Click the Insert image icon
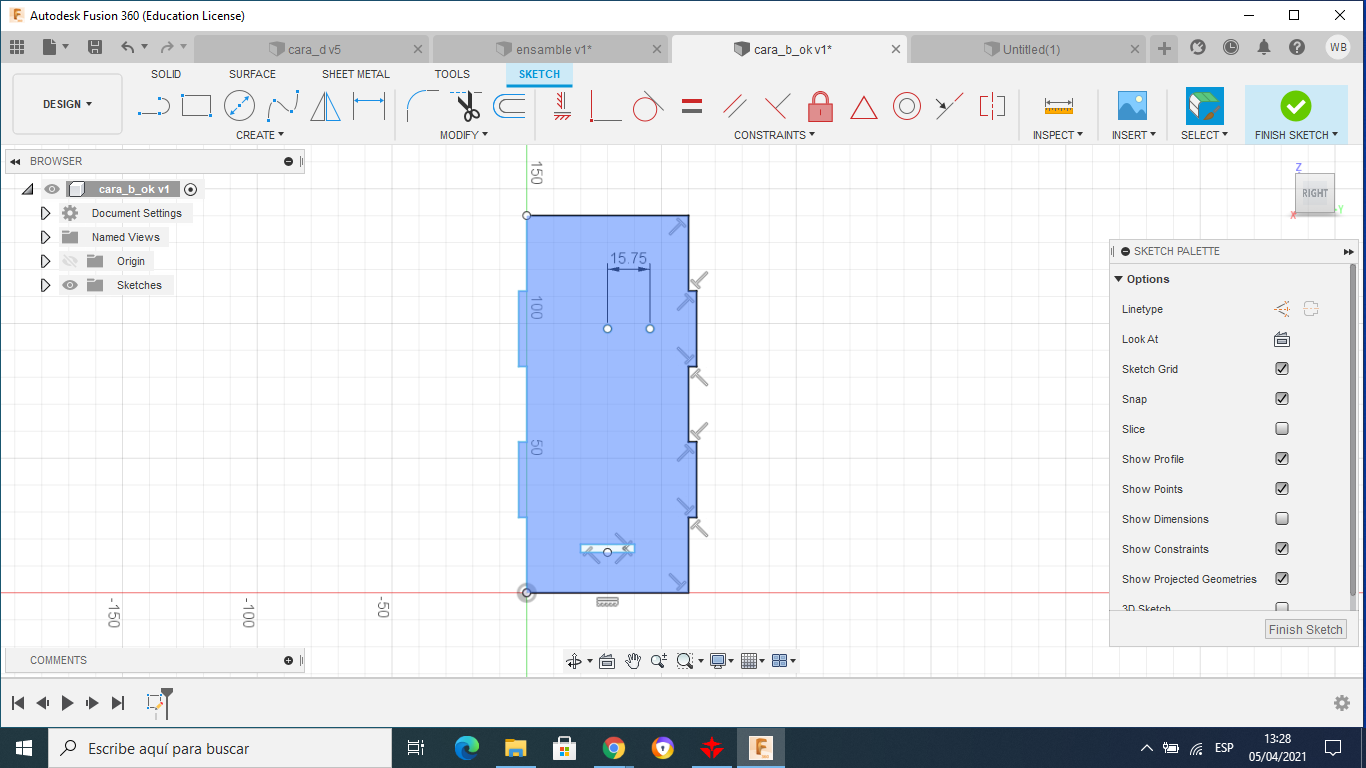The width and height of the screenshot is (1366, 768). (1132, 105)
